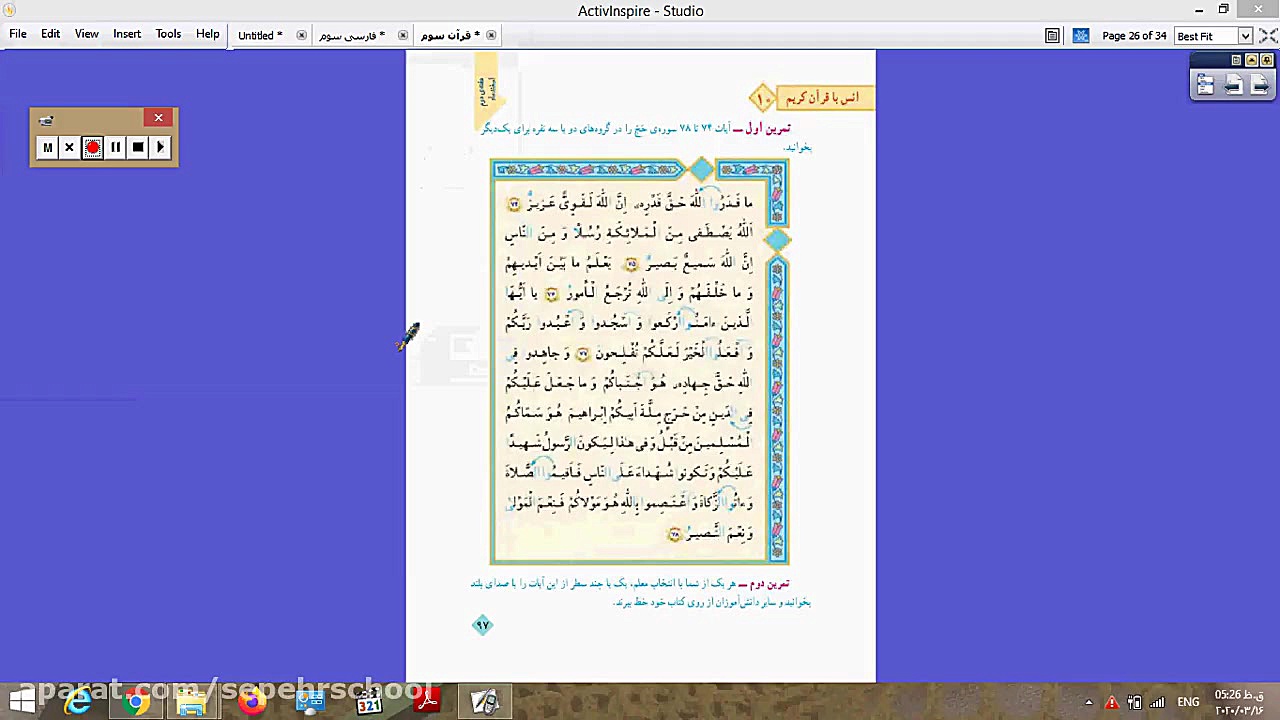The width and height of the screenshot is (1280, 720).
Task: Select the فارسی سوم document tab
Action: (352, 35)
